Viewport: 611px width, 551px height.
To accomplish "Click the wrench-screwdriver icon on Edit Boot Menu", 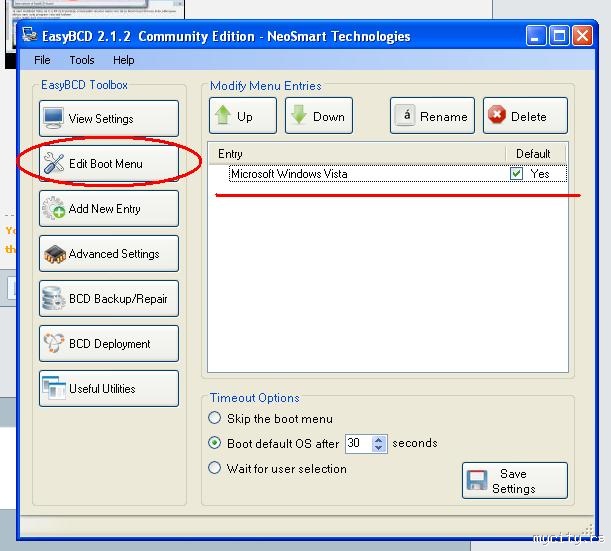I will pyautogui.click(x=53, y=163).
